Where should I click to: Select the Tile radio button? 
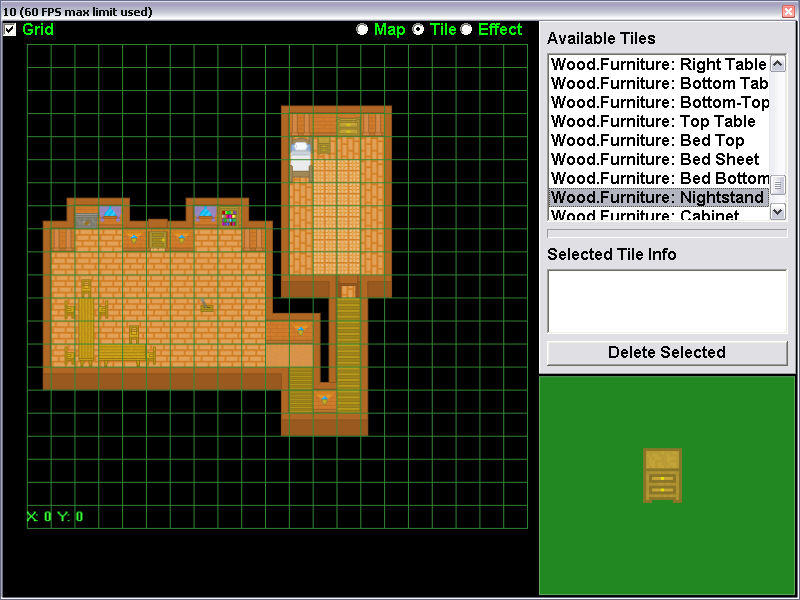(418, 30)
